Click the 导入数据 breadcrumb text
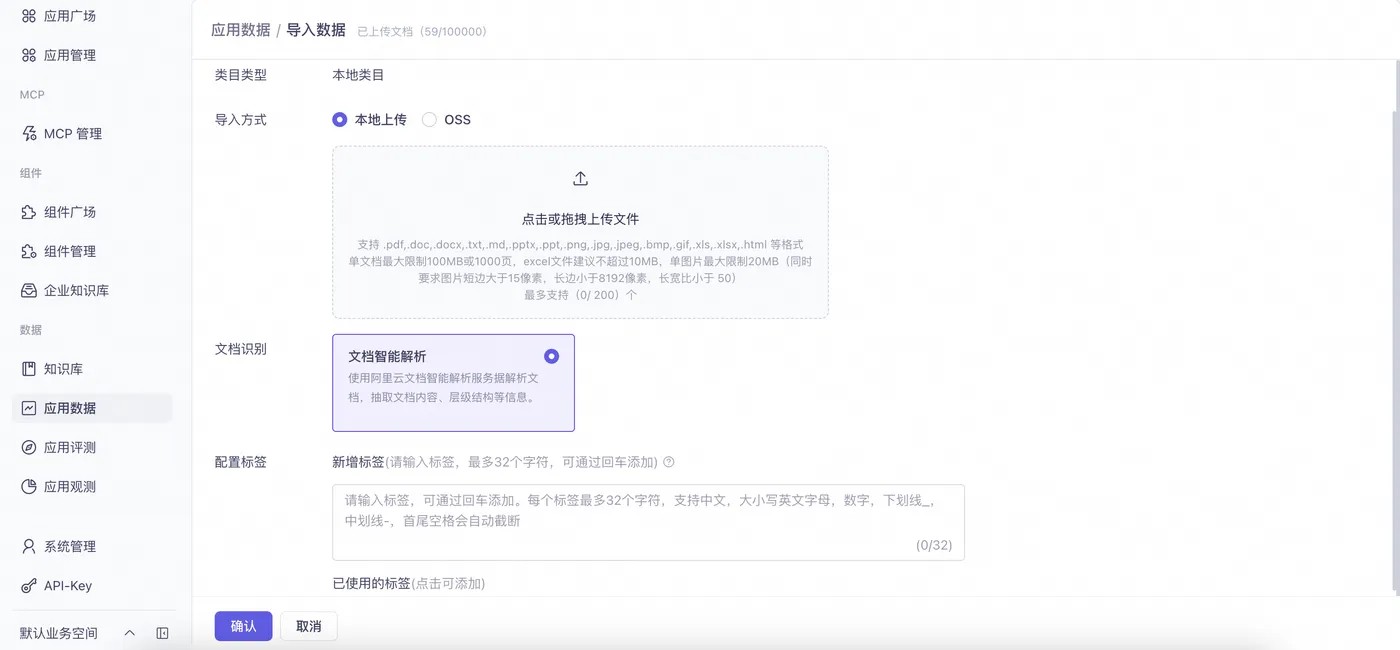The width and height of the screenshot is (1400, 650). 316,30
